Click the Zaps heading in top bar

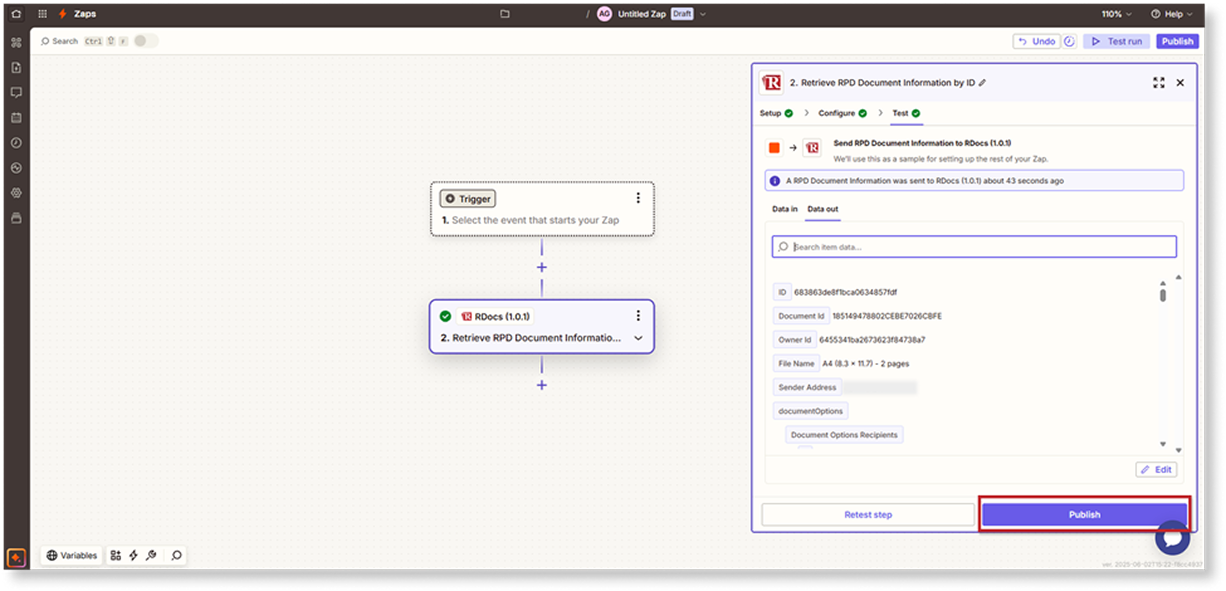[x=85, y=14]
